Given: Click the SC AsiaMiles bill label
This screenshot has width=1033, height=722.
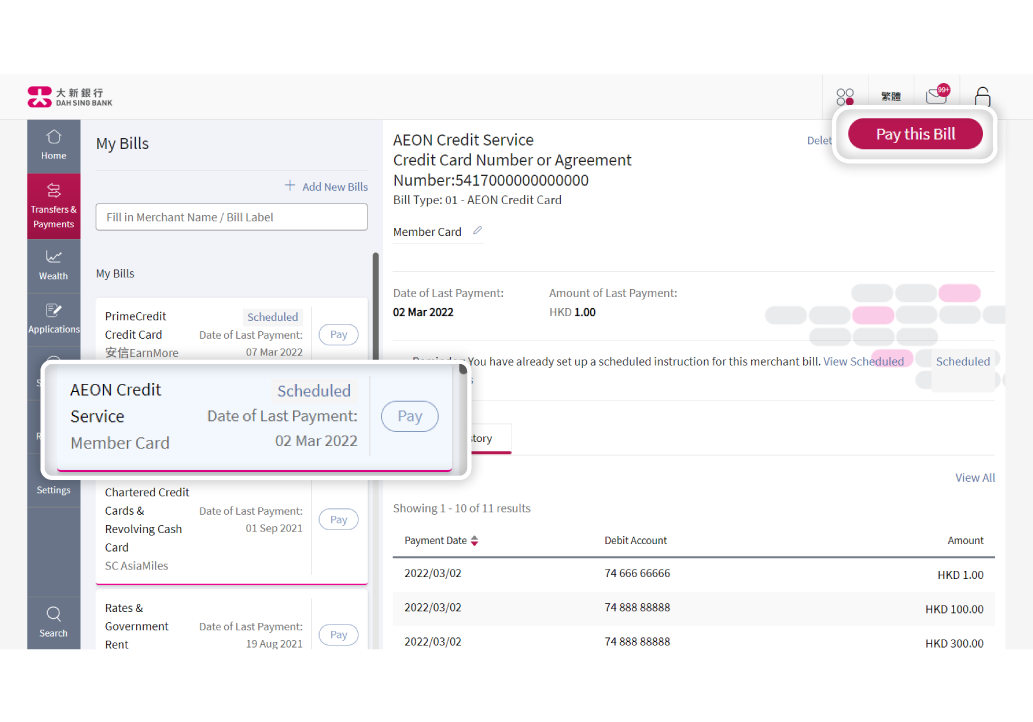Looking at the screenshot, I should click(x=136, y=566).
